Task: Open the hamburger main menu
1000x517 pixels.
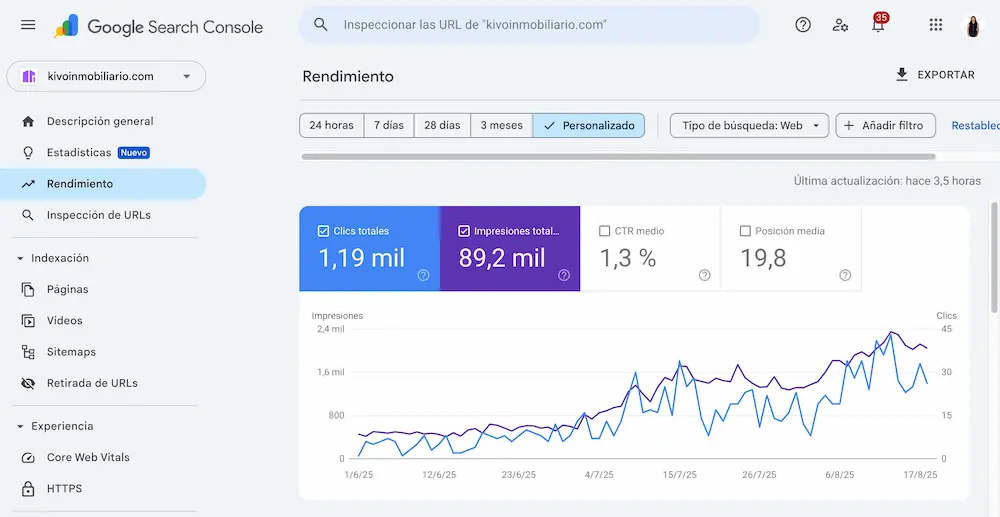Action: click(x=28, y=25)
